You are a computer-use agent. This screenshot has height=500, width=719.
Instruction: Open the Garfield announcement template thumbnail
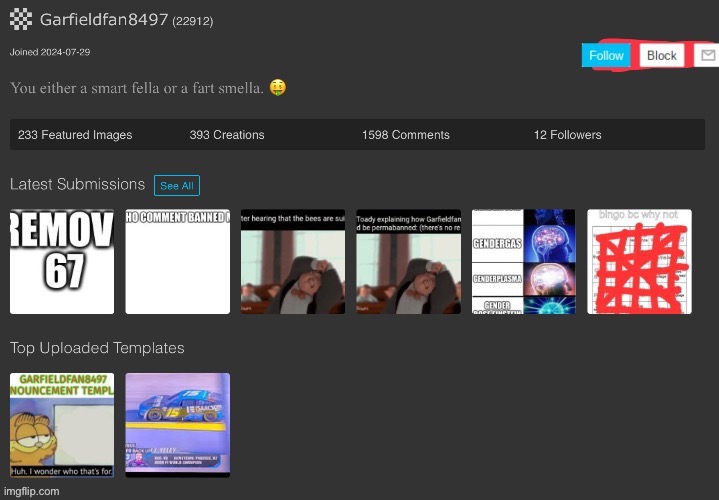[62, 425]
